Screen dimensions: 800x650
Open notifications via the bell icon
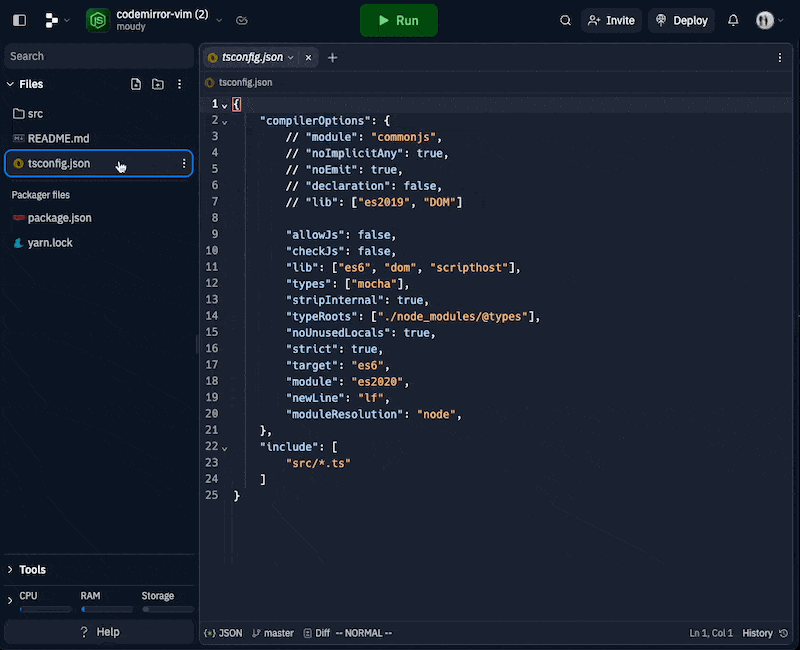tap(733, 20)
